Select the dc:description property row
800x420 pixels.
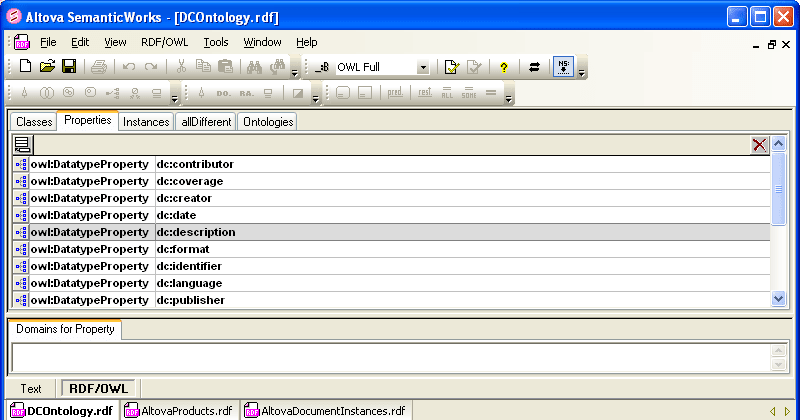[391, 232]
